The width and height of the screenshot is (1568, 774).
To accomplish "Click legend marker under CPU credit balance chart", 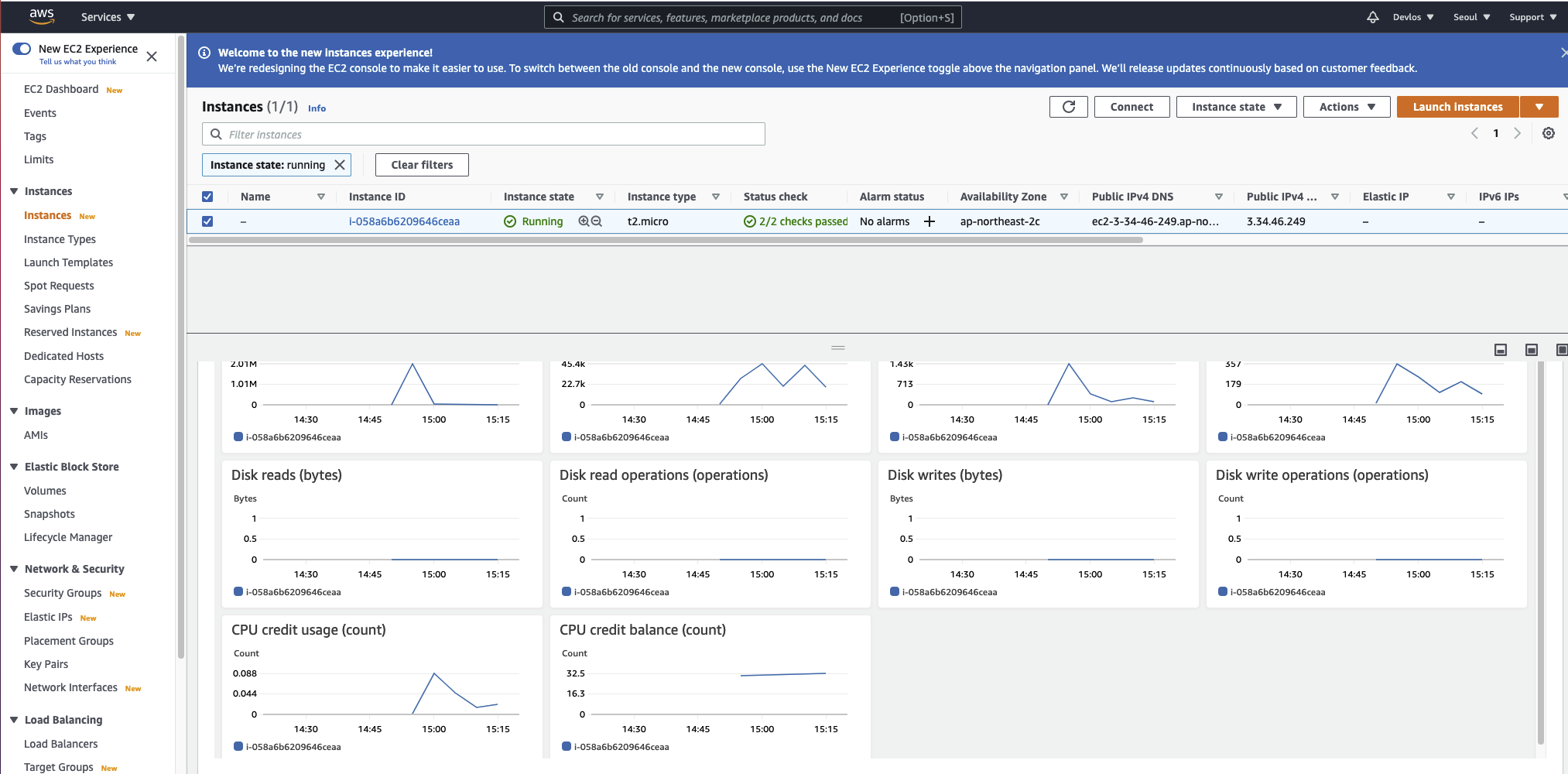I will click(x=567, y=746).
